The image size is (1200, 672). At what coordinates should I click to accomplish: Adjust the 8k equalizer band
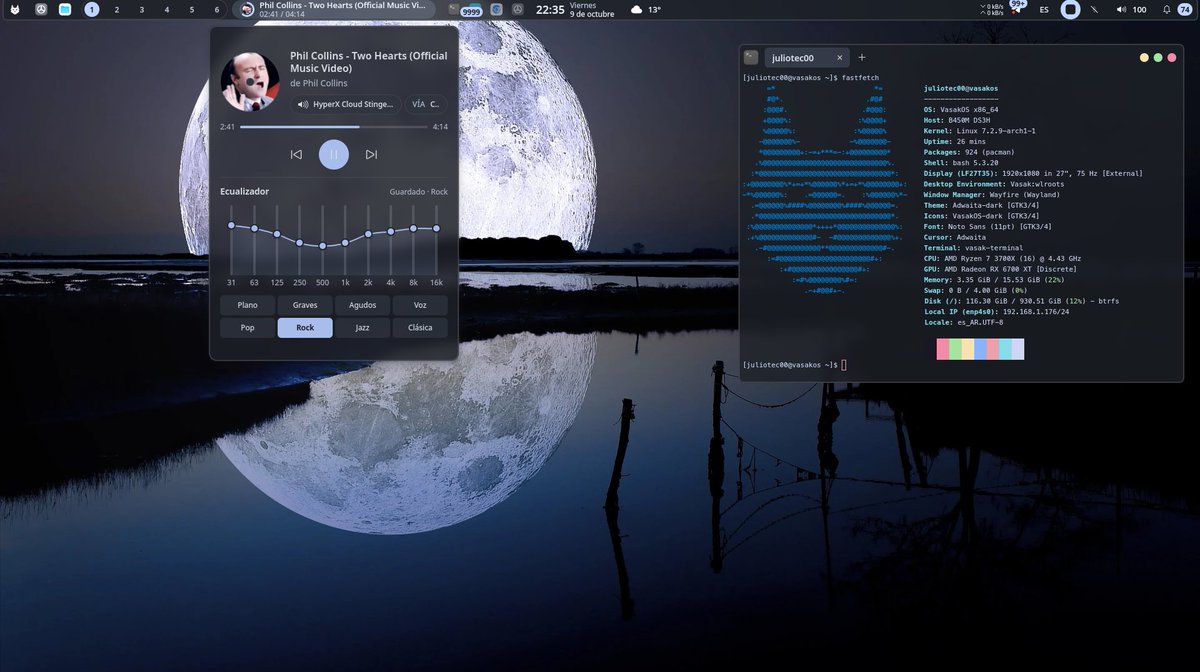(413, 240)
